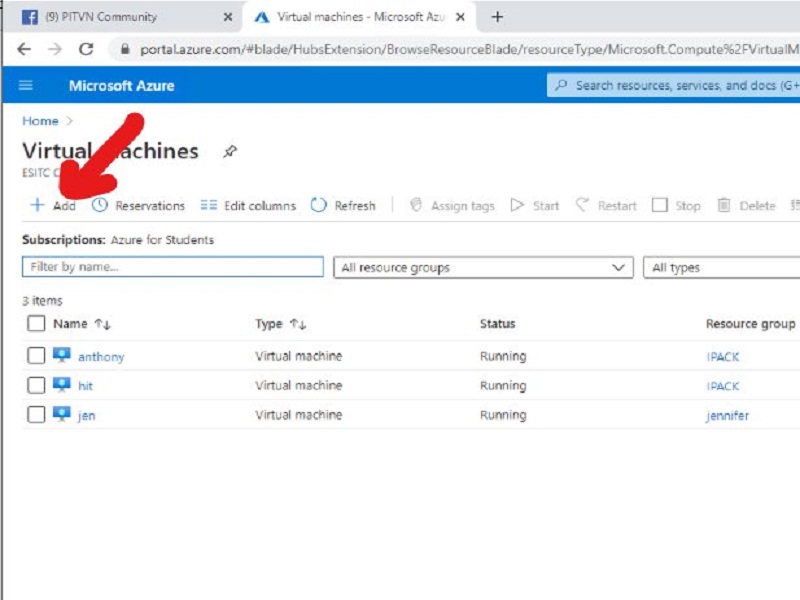Image resolution: width=800 pixels, height=600 pixels.
Task: Click the Add plus icon
Action: (x=37, y=205)
